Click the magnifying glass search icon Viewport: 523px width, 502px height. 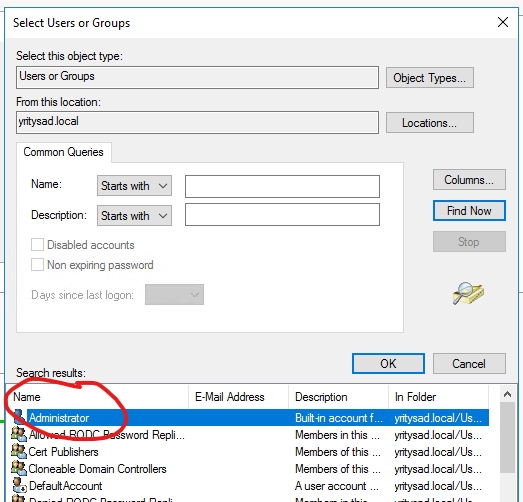click(468, 293)
